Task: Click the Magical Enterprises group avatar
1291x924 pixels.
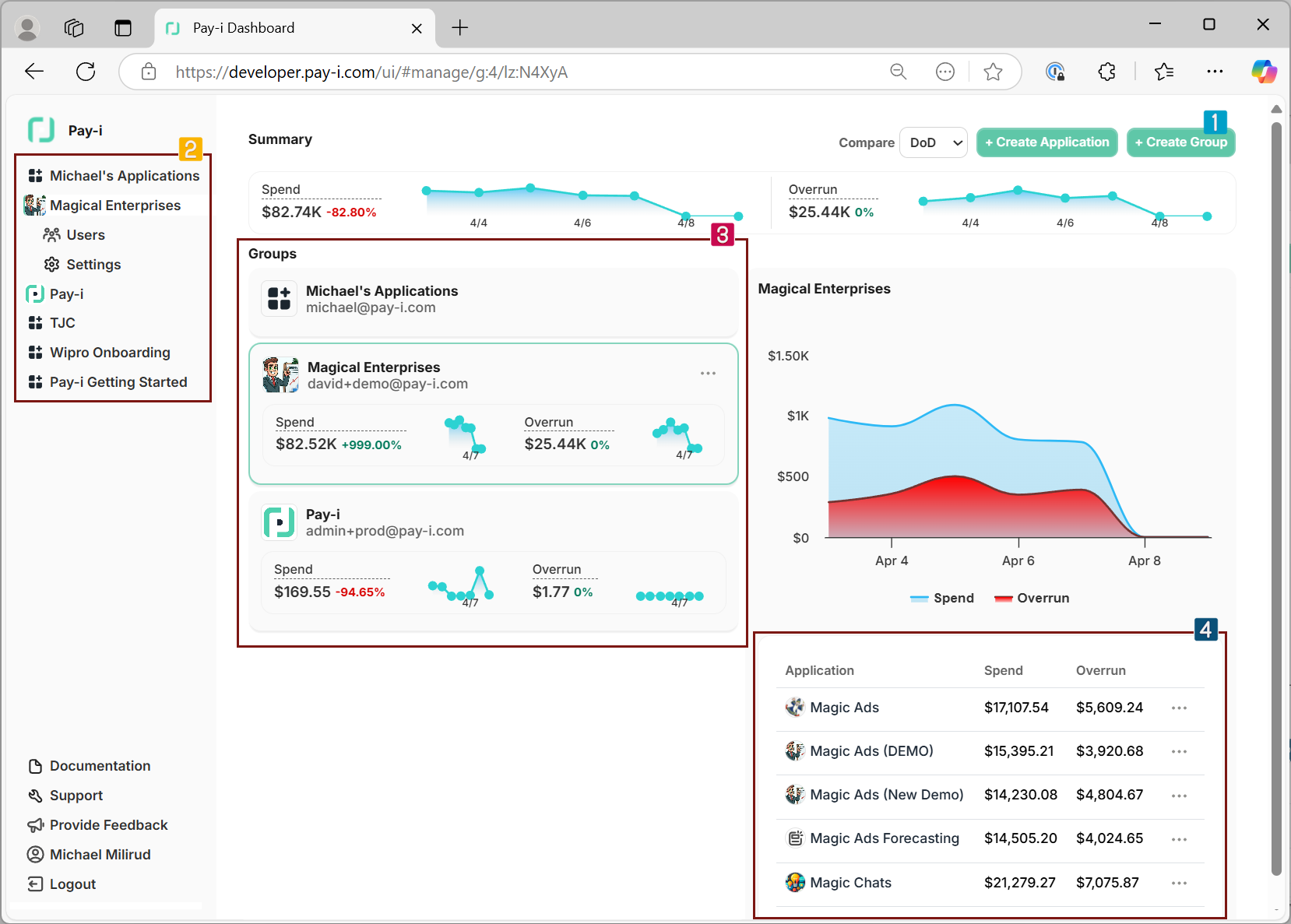Action: pyautogui.click(x=280, y=375)
